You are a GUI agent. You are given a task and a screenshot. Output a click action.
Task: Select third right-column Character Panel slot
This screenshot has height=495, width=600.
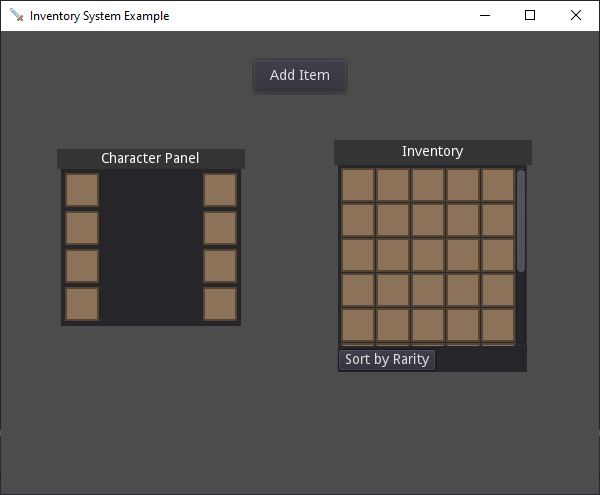tap(220, 266)
